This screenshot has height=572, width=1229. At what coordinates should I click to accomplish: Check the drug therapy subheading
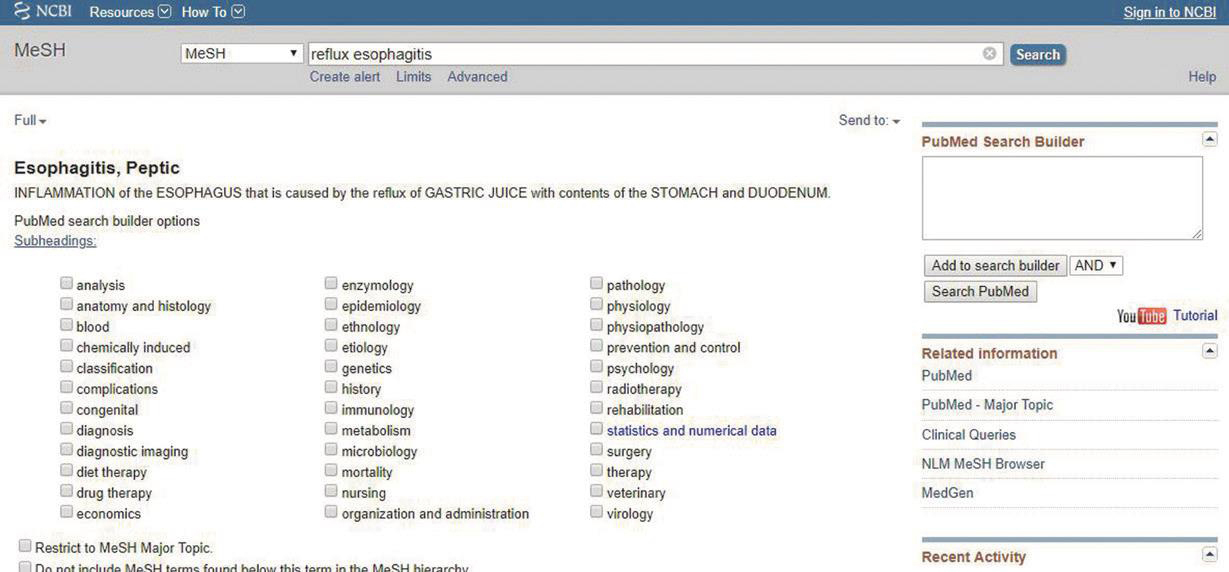pos(66,492)
